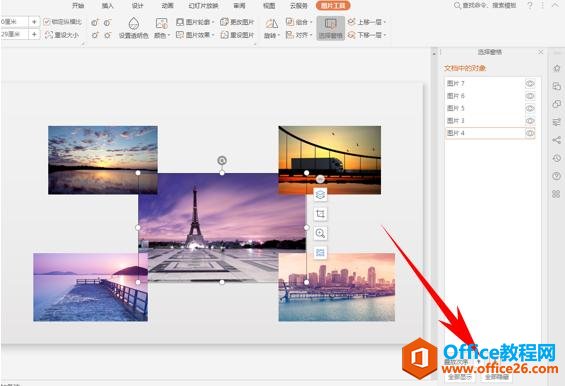The image size is (565, 386).
Task: Click 重设大小 reset size button
Action: [x=62, y=35]
